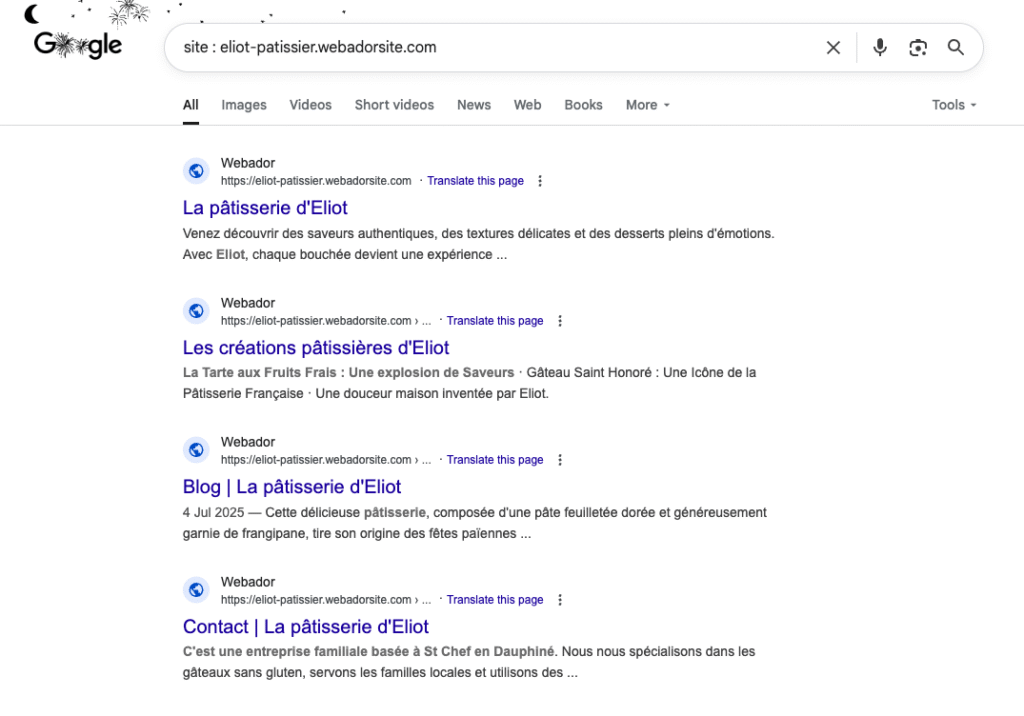Click the magnifying glass search icon
The width and height of the screenshot is (1024, 716).
click(x=955, y=47)
